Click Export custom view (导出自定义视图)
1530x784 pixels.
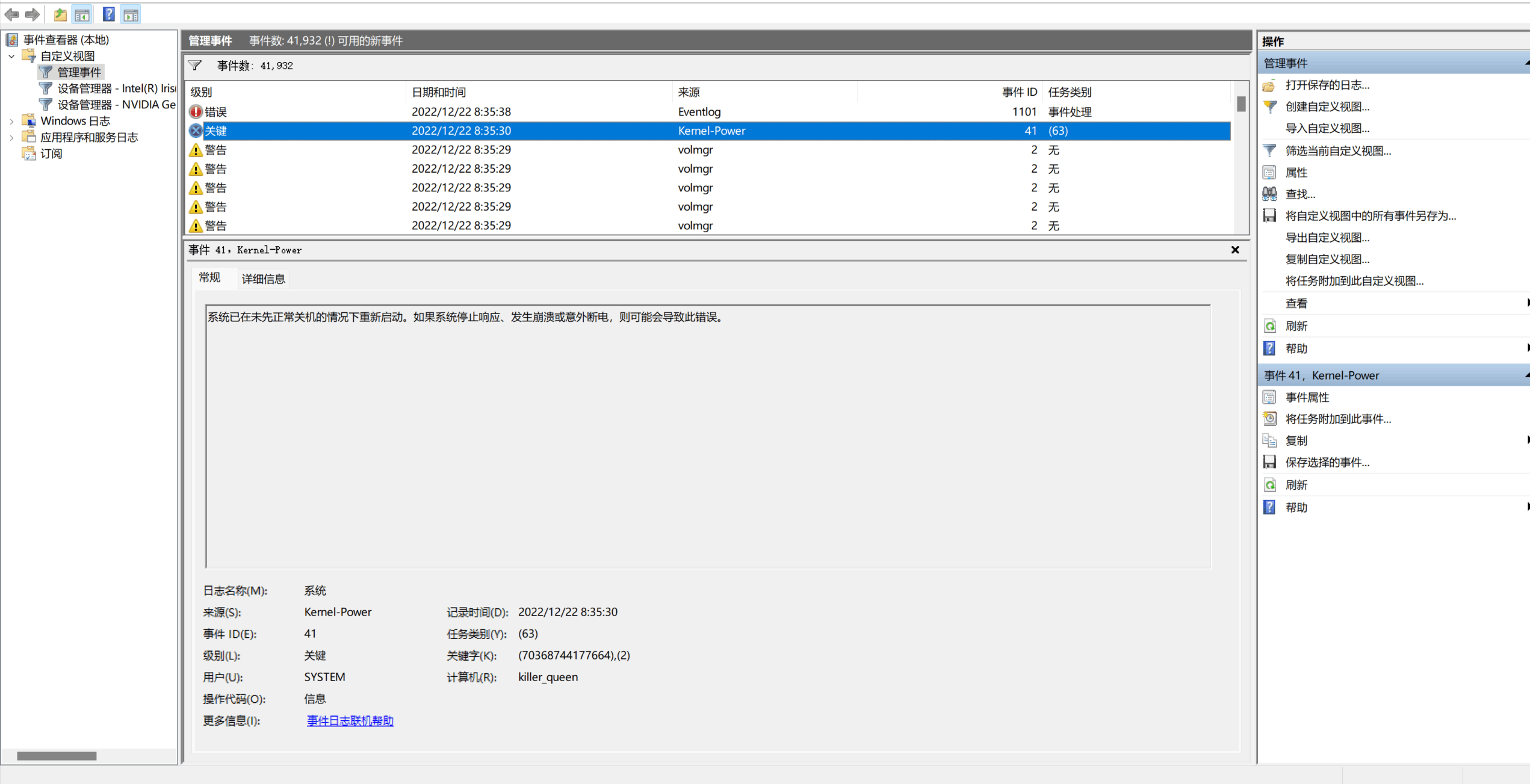pos(1327,237)
